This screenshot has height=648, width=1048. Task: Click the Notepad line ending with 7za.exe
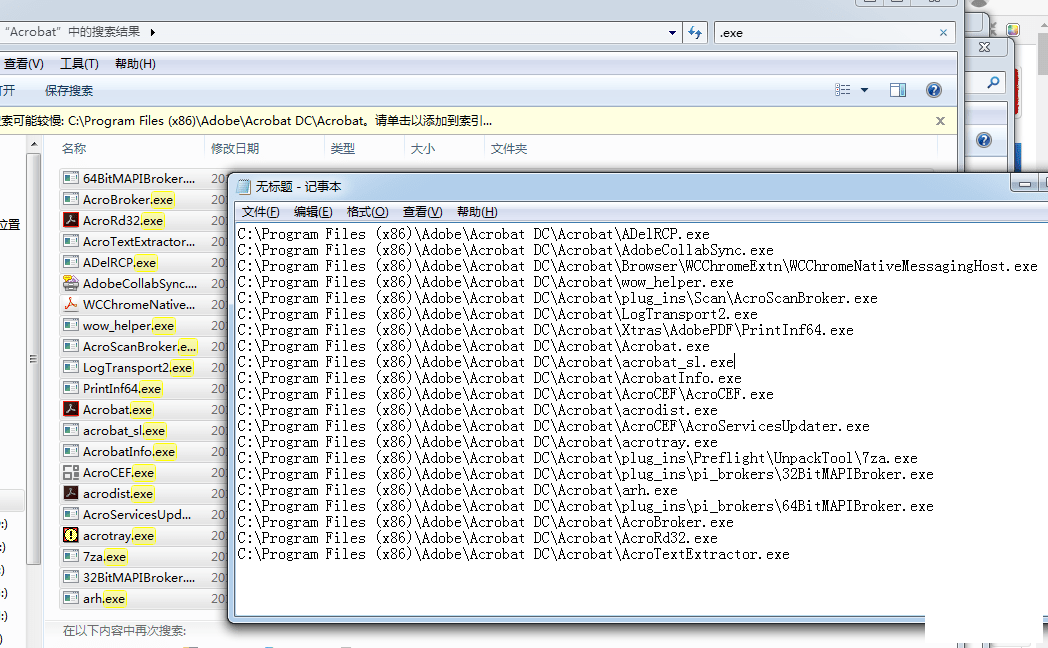(x=577, y=458)
